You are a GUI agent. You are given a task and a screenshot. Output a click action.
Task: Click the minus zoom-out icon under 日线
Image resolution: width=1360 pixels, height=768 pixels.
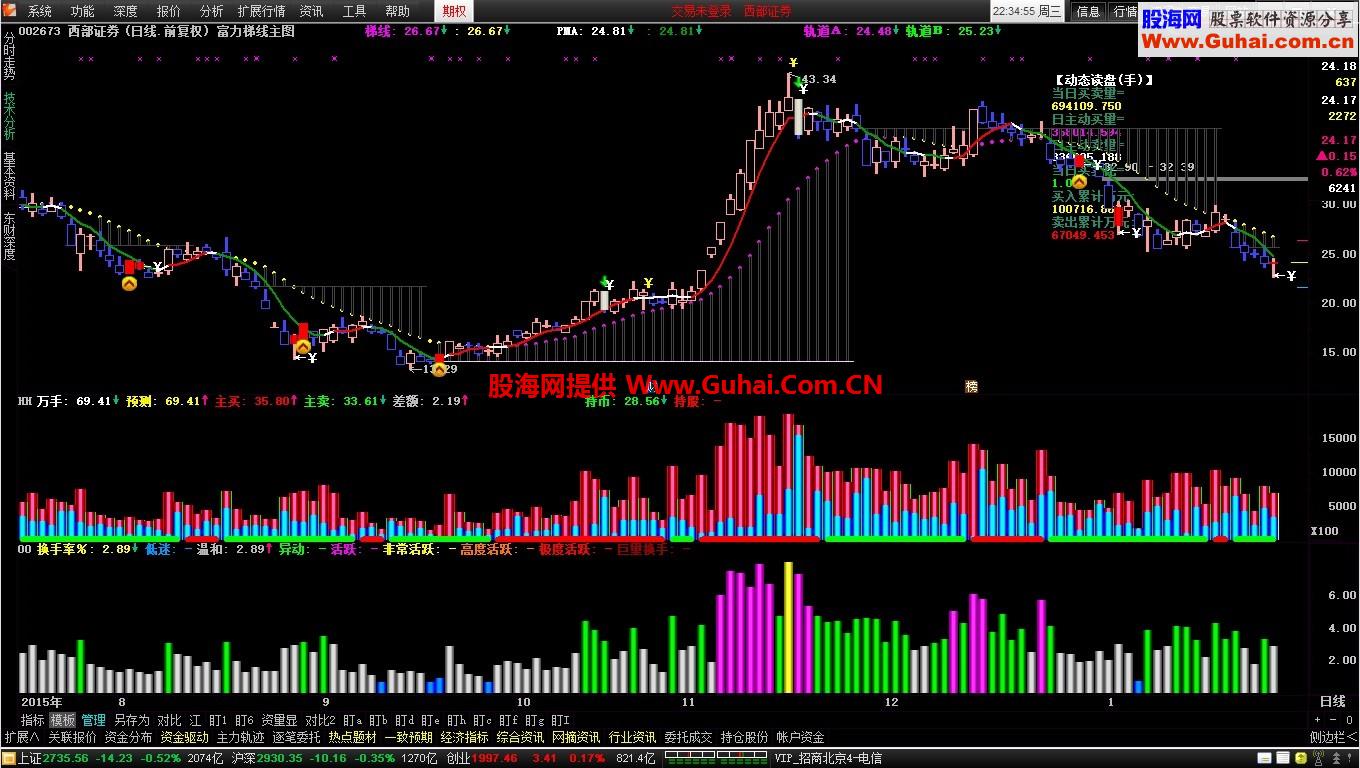pos(1333,720)
